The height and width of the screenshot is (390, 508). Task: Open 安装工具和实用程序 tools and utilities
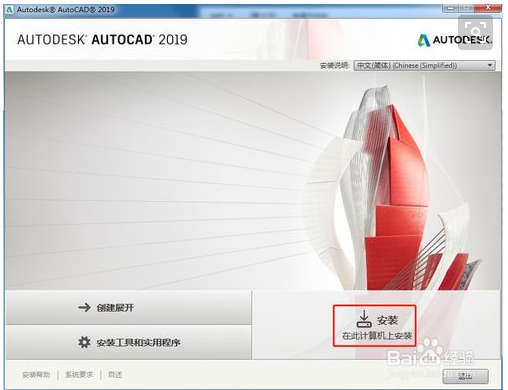tap(128, 342)
